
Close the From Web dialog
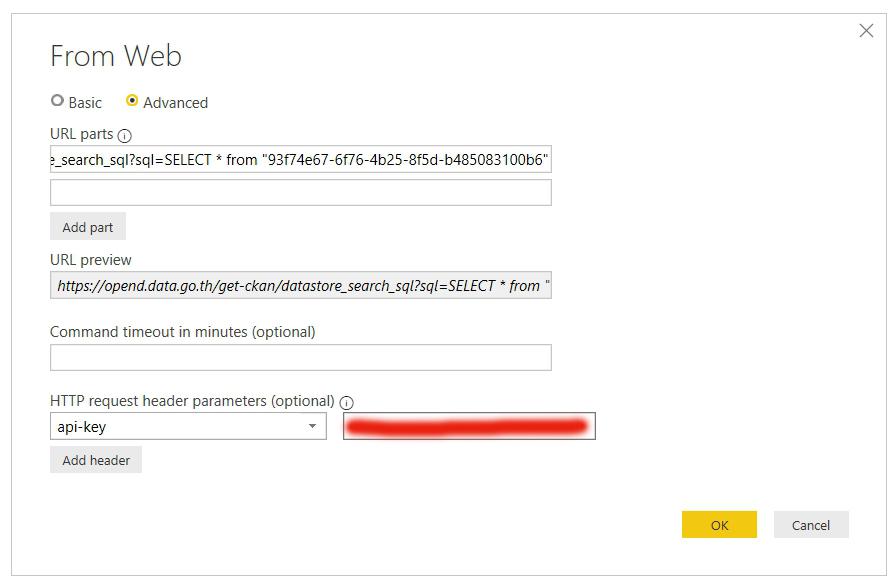[866, 31]
